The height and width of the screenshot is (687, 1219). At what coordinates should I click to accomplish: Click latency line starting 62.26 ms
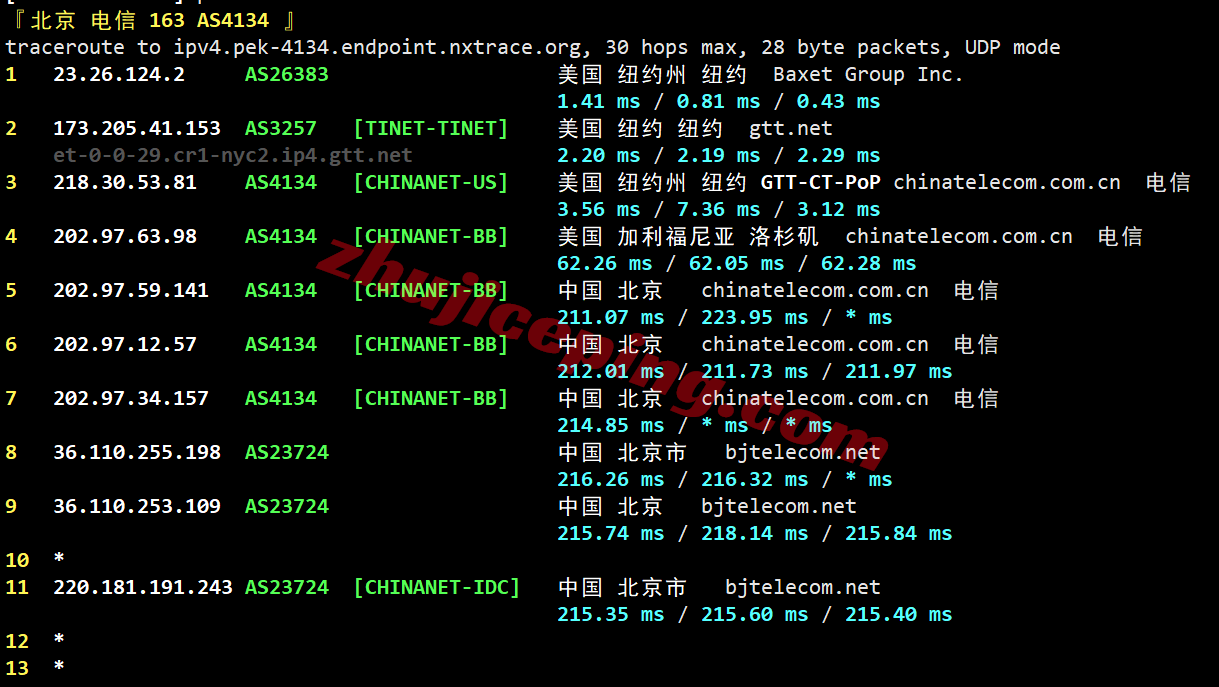(737, 263)
